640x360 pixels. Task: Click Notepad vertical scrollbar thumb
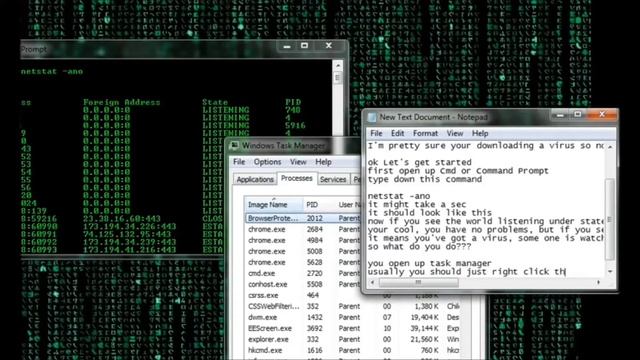click(610, 220)
